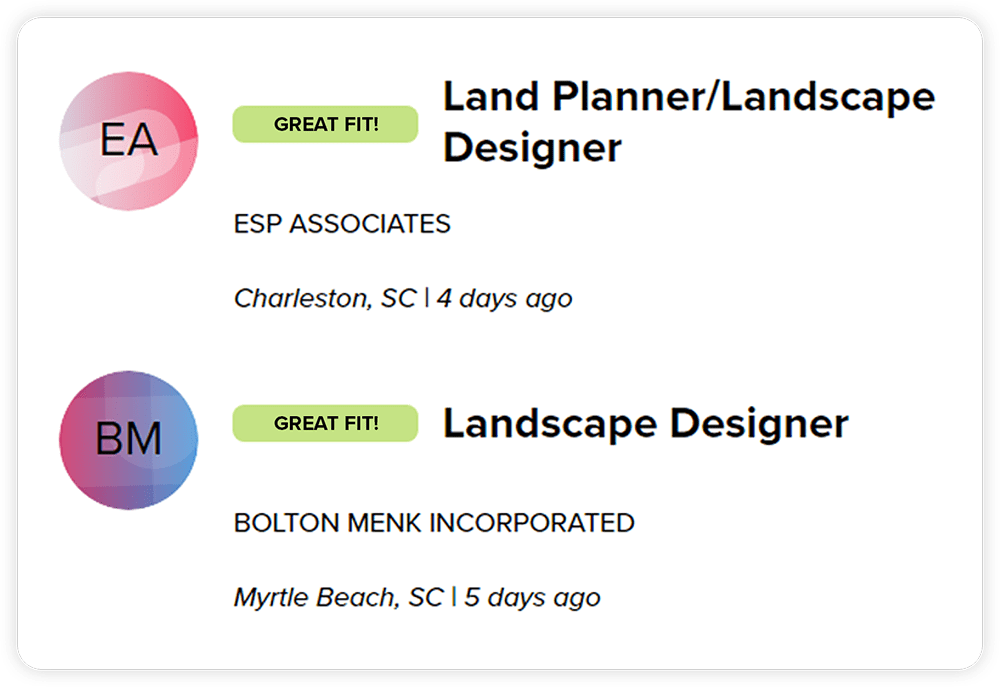
Task: Click the word ASSOCIATES under first job
Action: [370, 224]
